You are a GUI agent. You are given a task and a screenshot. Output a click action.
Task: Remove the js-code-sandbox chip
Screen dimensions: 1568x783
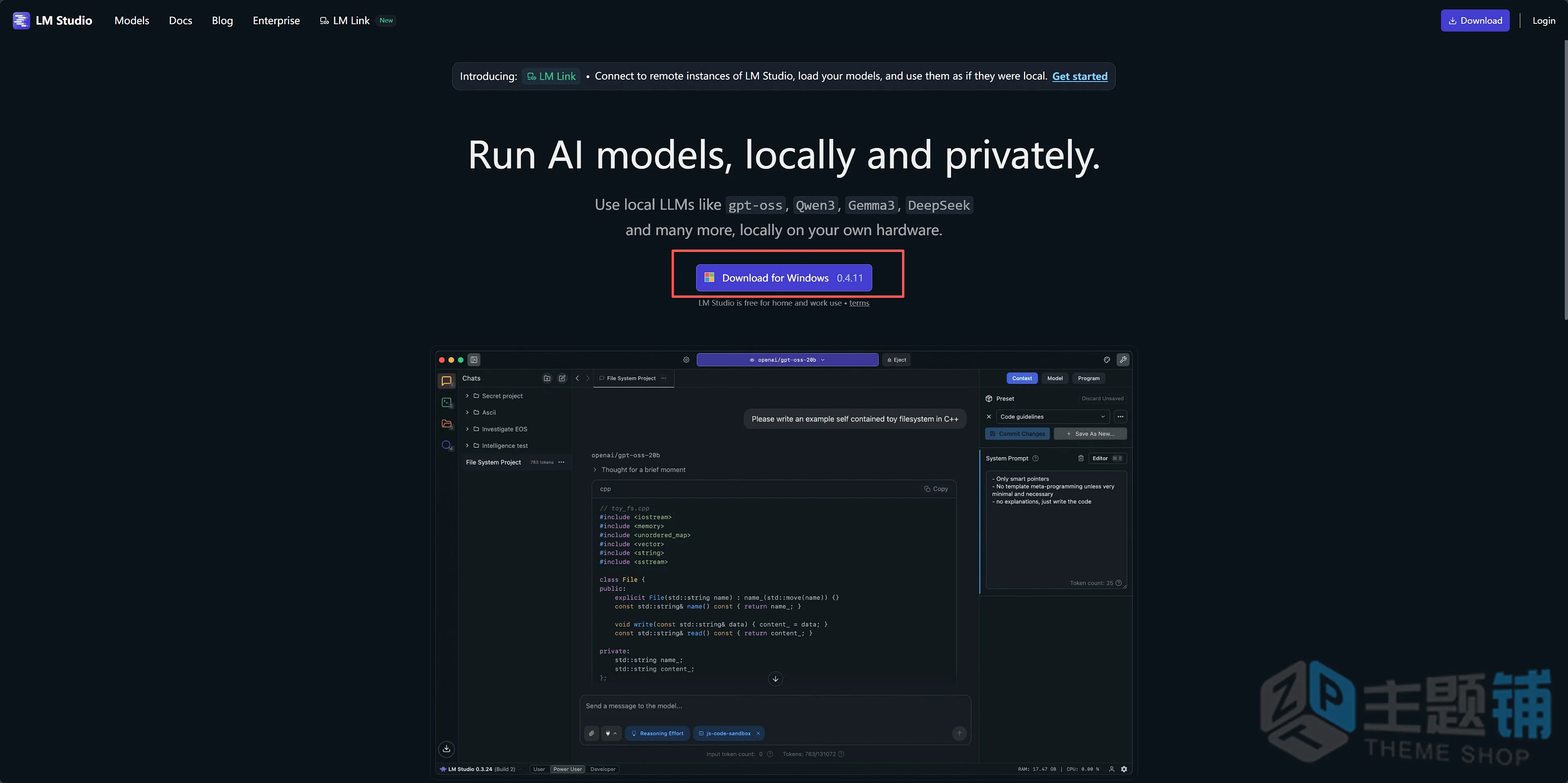click(759, 734)
